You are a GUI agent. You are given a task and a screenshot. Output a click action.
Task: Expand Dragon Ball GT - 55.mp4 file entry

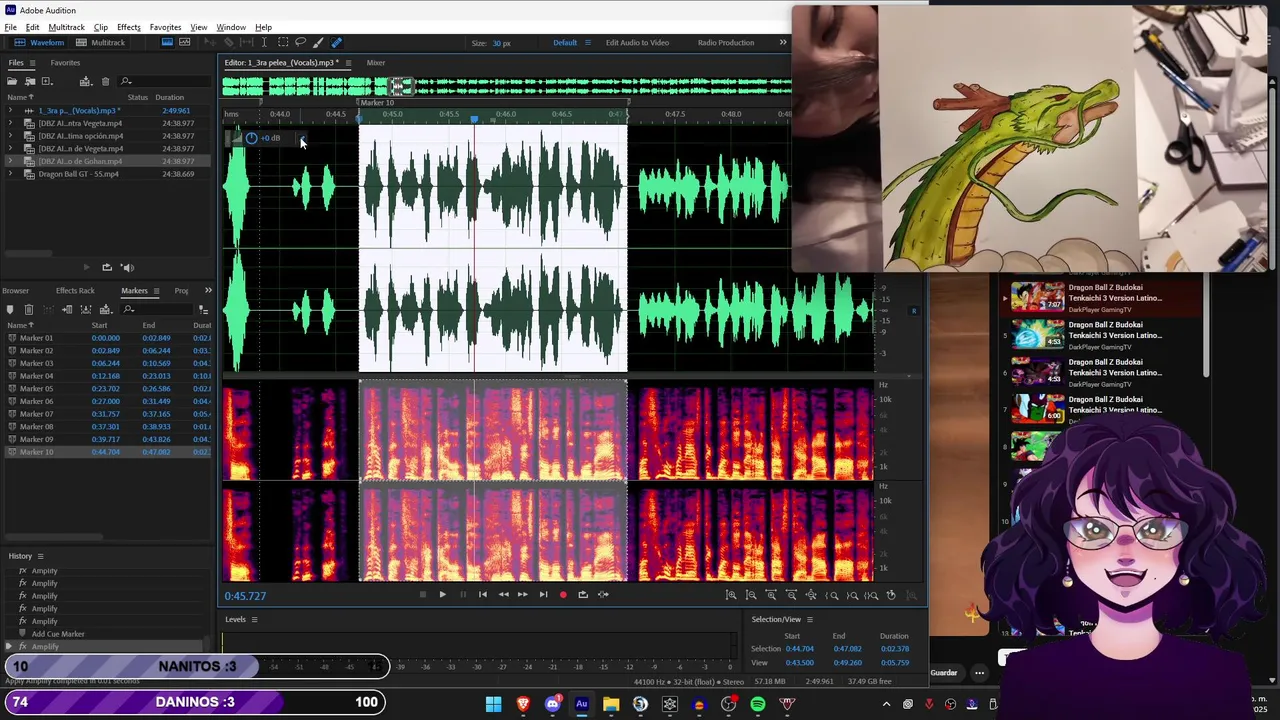(x=10, y=174)
